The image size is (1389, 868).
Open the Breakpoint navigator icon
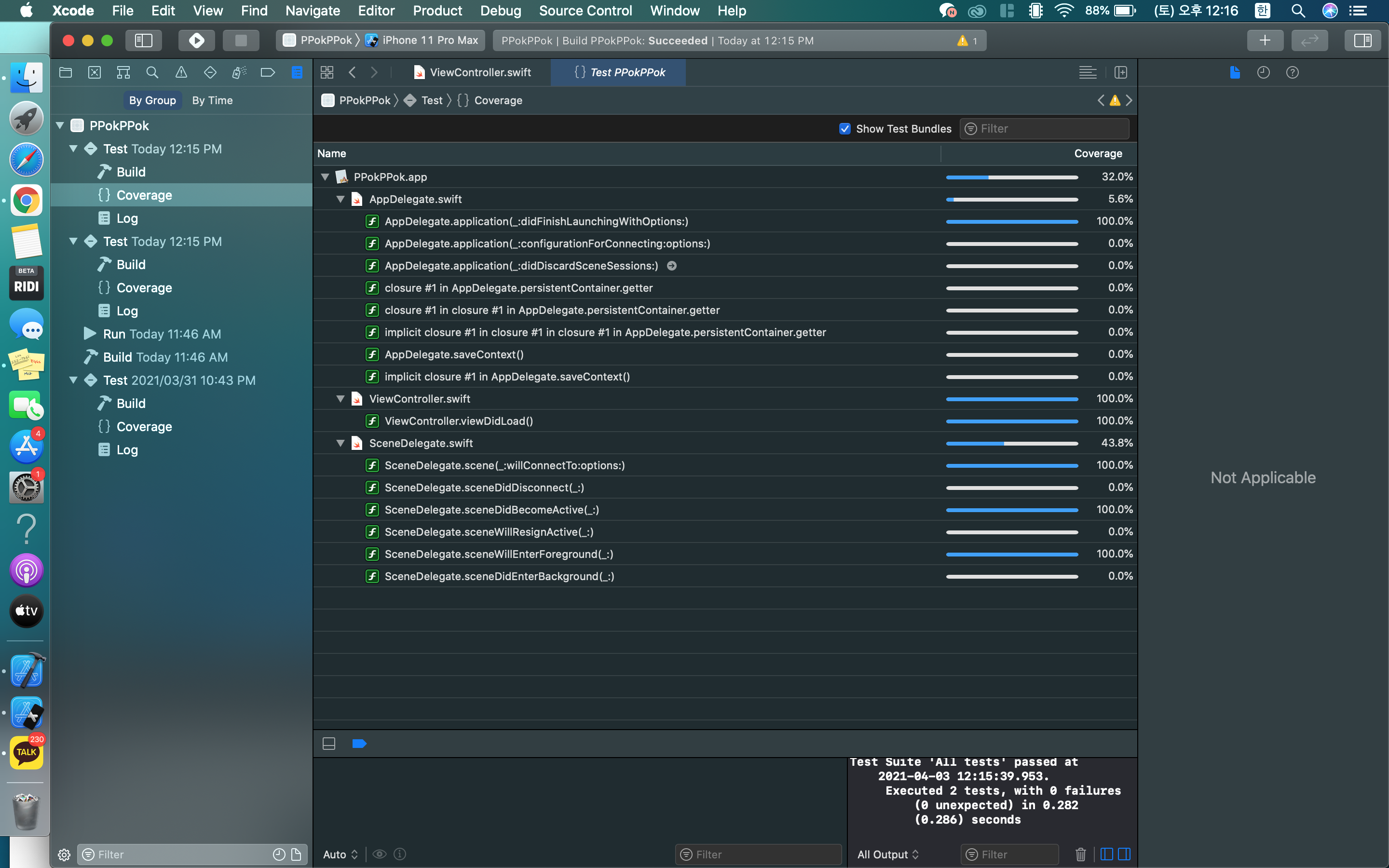click(268, 72)
